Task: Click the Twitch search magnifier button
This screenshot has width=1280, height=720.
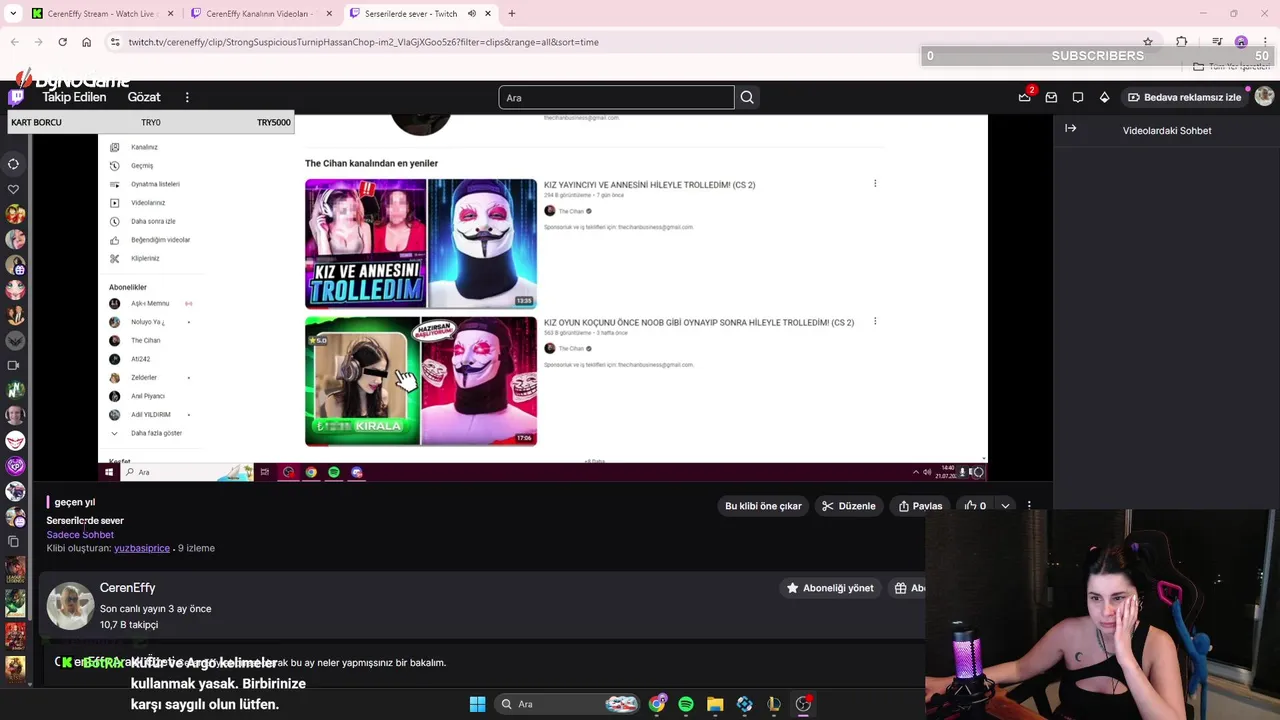Action: 747,97
